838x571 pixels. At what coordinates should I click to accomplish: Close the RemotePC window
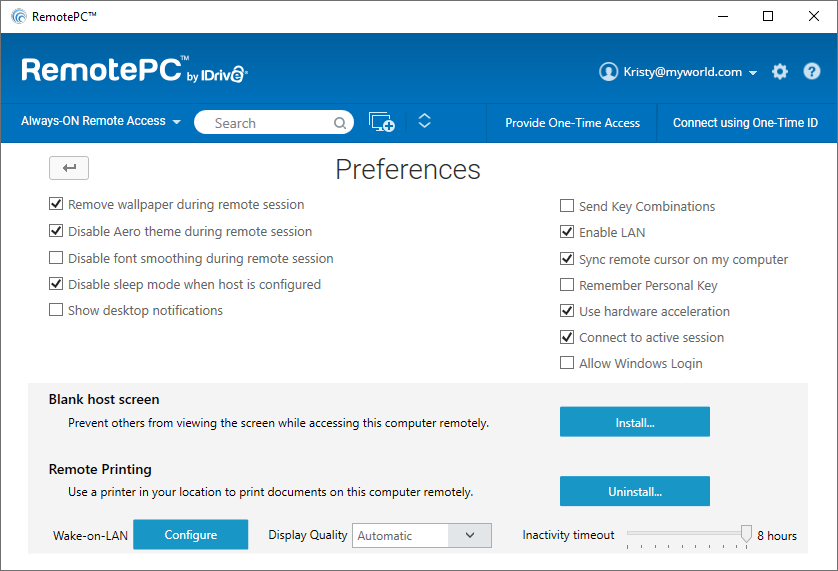click(813, 16)
